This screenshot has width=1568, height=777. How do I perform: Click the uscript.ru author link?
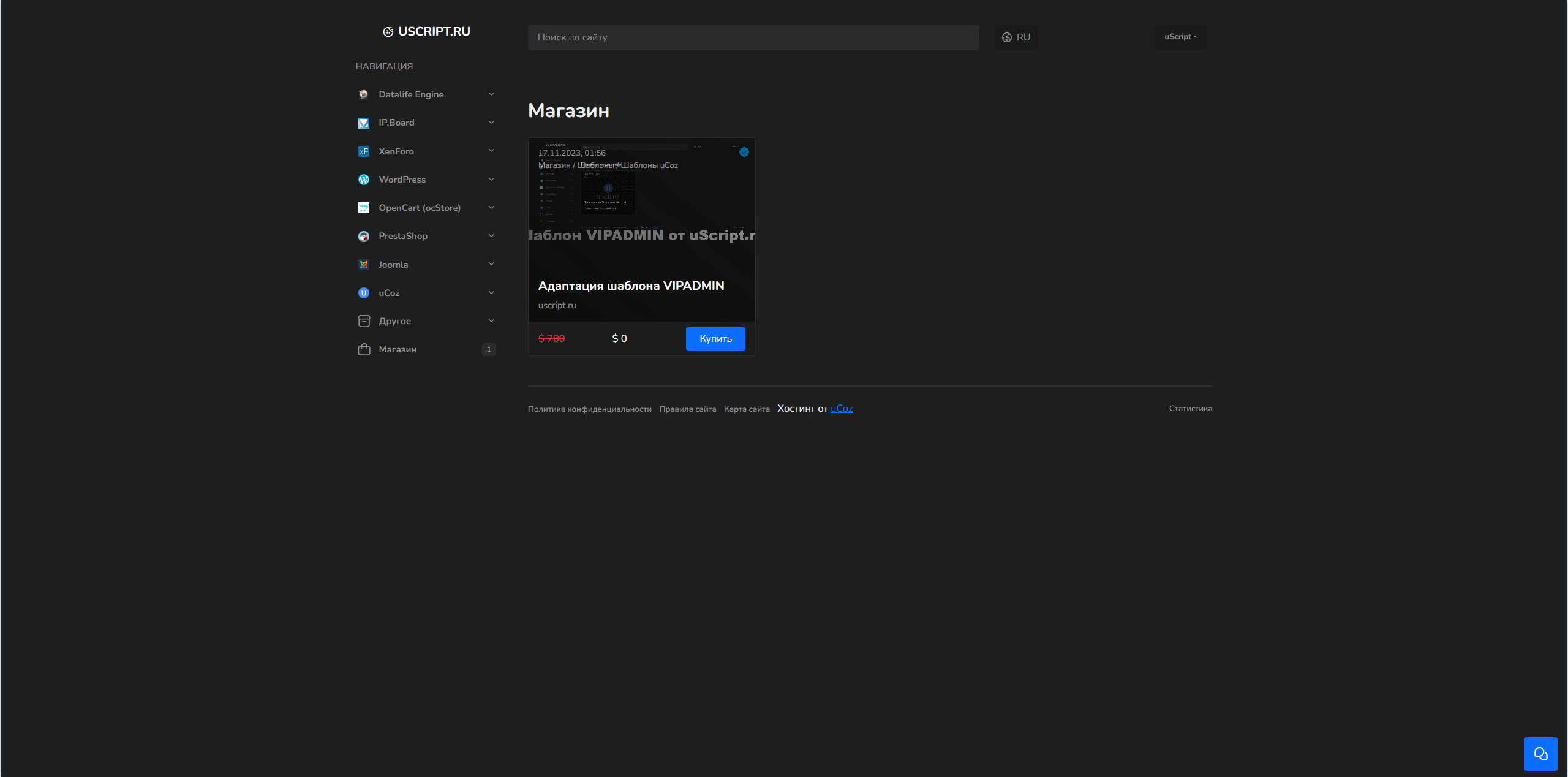(557, 305)
